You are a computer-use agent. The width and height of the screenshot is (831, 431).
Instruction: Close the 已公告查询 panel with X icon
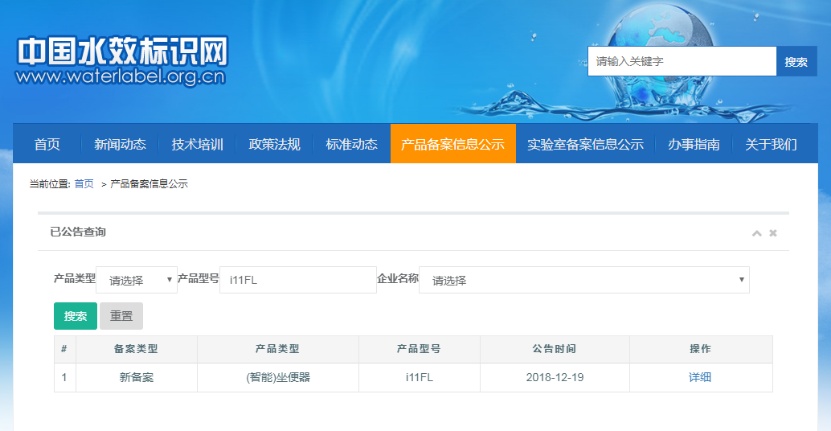[x=773, y=233]
